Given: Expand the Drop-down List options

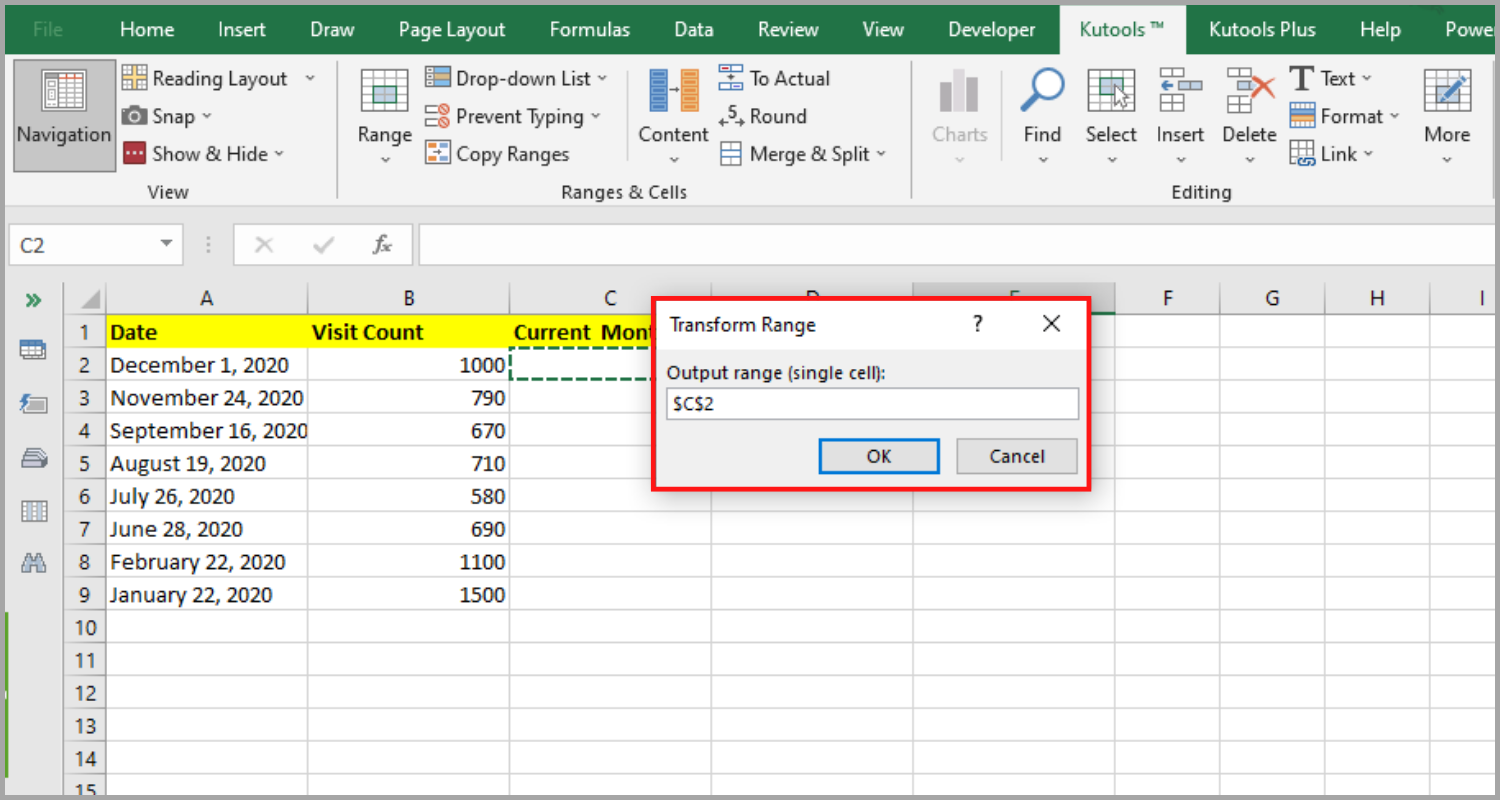Looking at the screenshot, I should 517,78.
